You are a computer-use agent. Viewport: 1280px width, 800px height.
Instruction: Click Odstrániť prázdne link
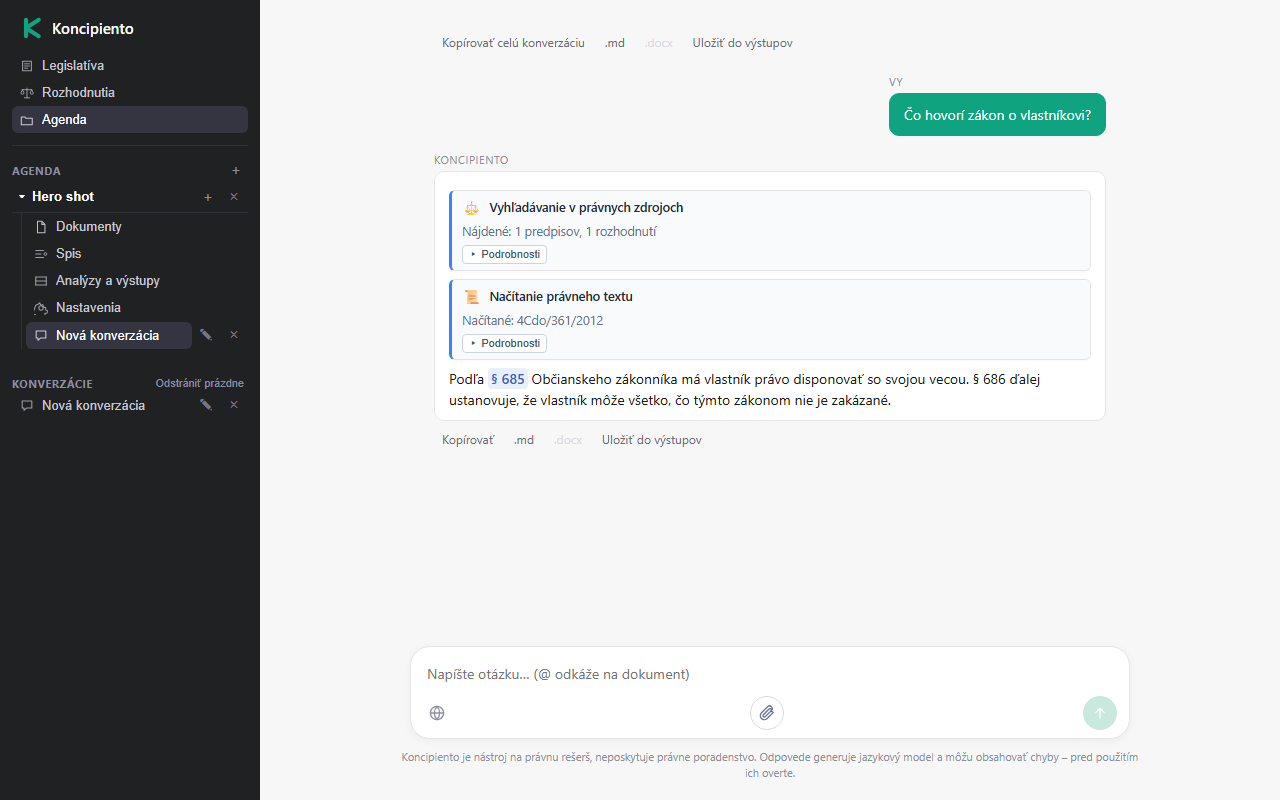pos(200,384)
